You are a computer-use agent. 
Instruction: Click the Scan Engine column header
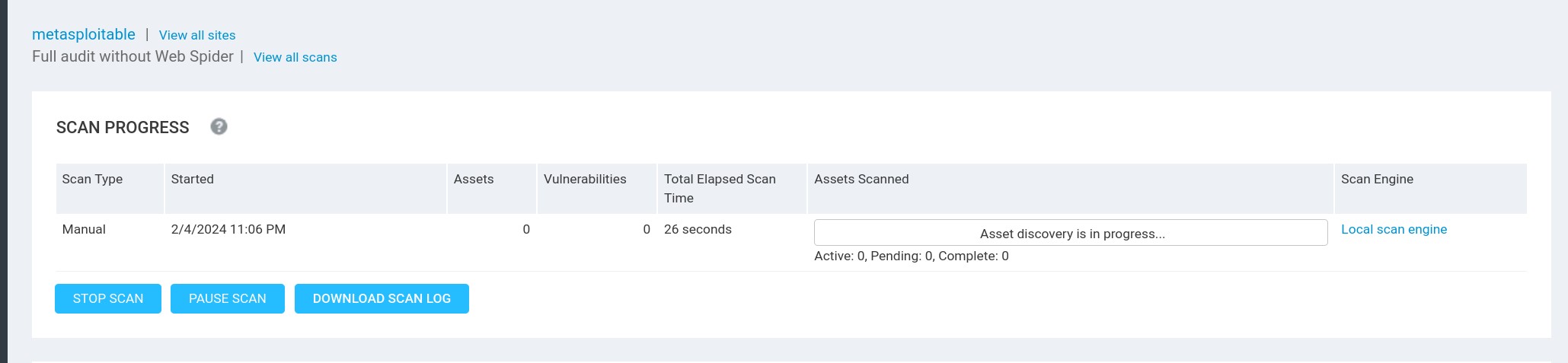[1377, 179]
